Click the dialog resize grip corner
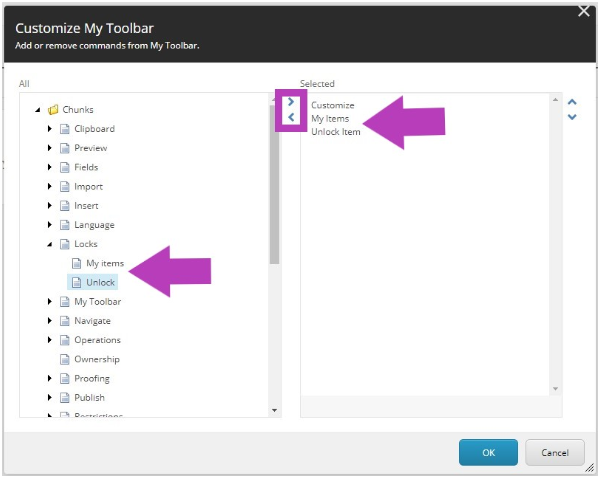Viewport: 599px width, 478px height. pos(590,467)
